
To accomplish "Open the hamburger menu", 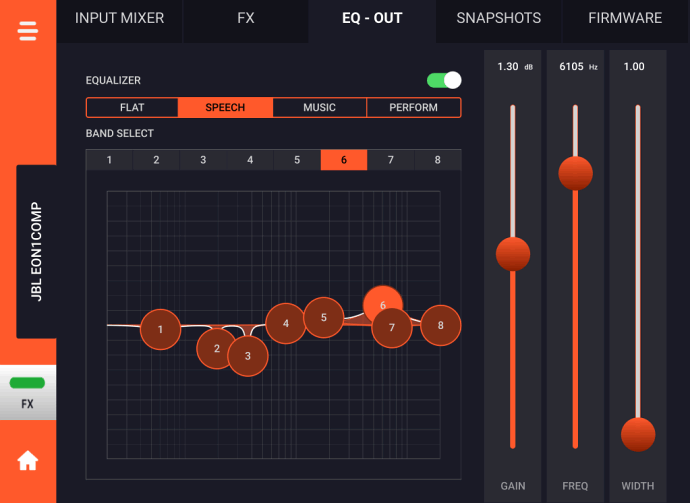I will click(27, 31).
